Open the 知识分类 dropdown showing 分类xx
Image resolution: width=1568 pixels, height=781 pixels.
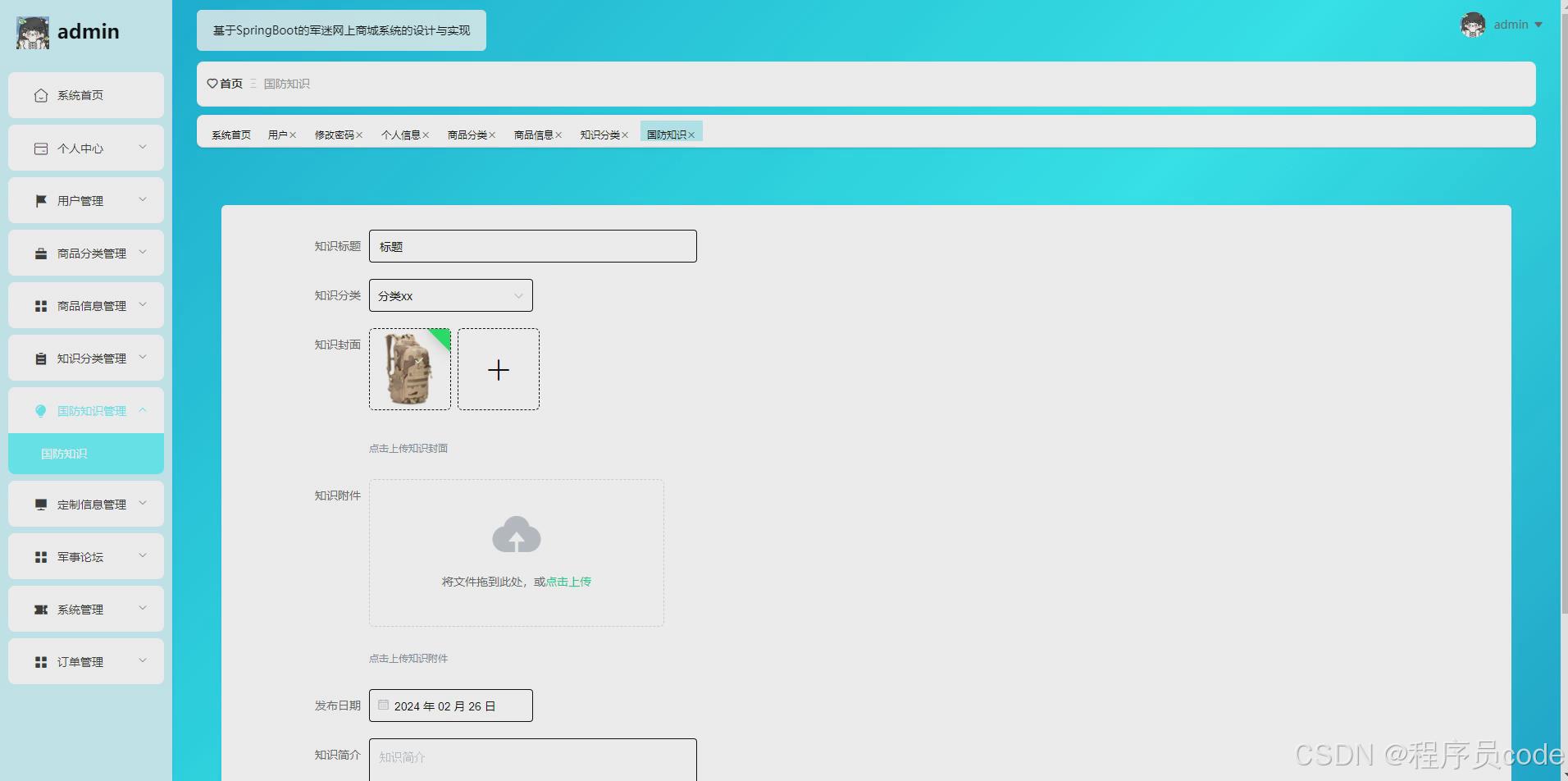click(x=451, y=295)
